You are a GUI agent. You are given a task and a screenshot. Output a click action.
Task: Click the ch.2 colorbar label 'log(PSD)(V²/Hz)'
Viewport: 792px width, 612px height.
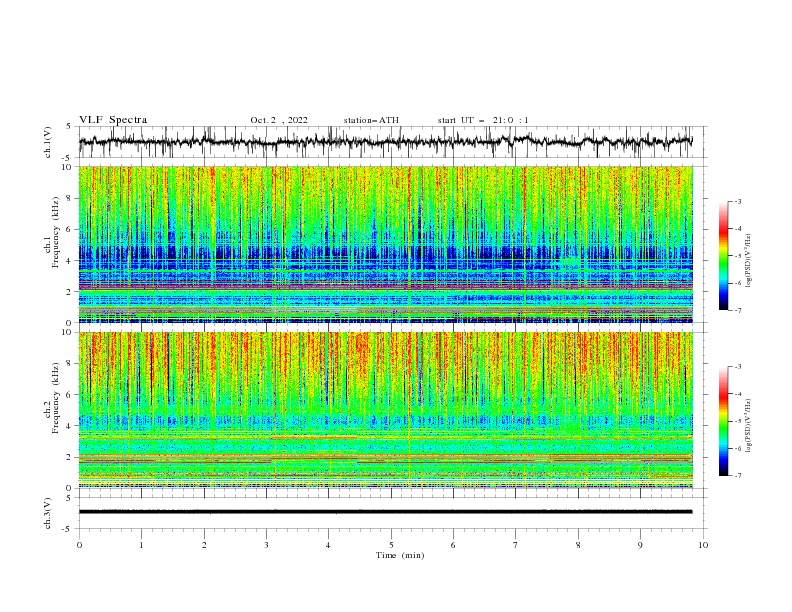[x=749, y=425]
